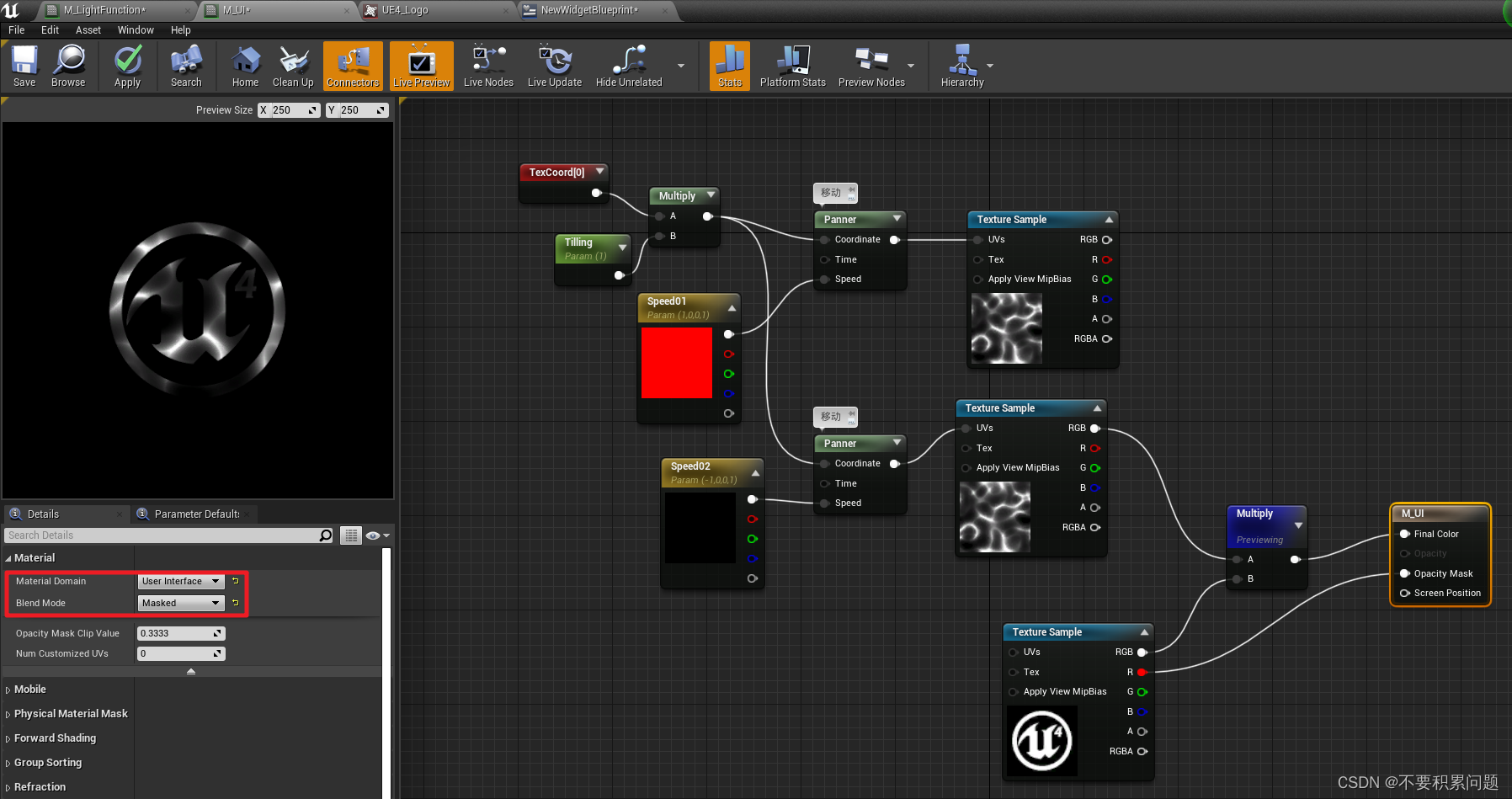Click the details search magnifier icon
1512x799 pixels.
(327, 535)
